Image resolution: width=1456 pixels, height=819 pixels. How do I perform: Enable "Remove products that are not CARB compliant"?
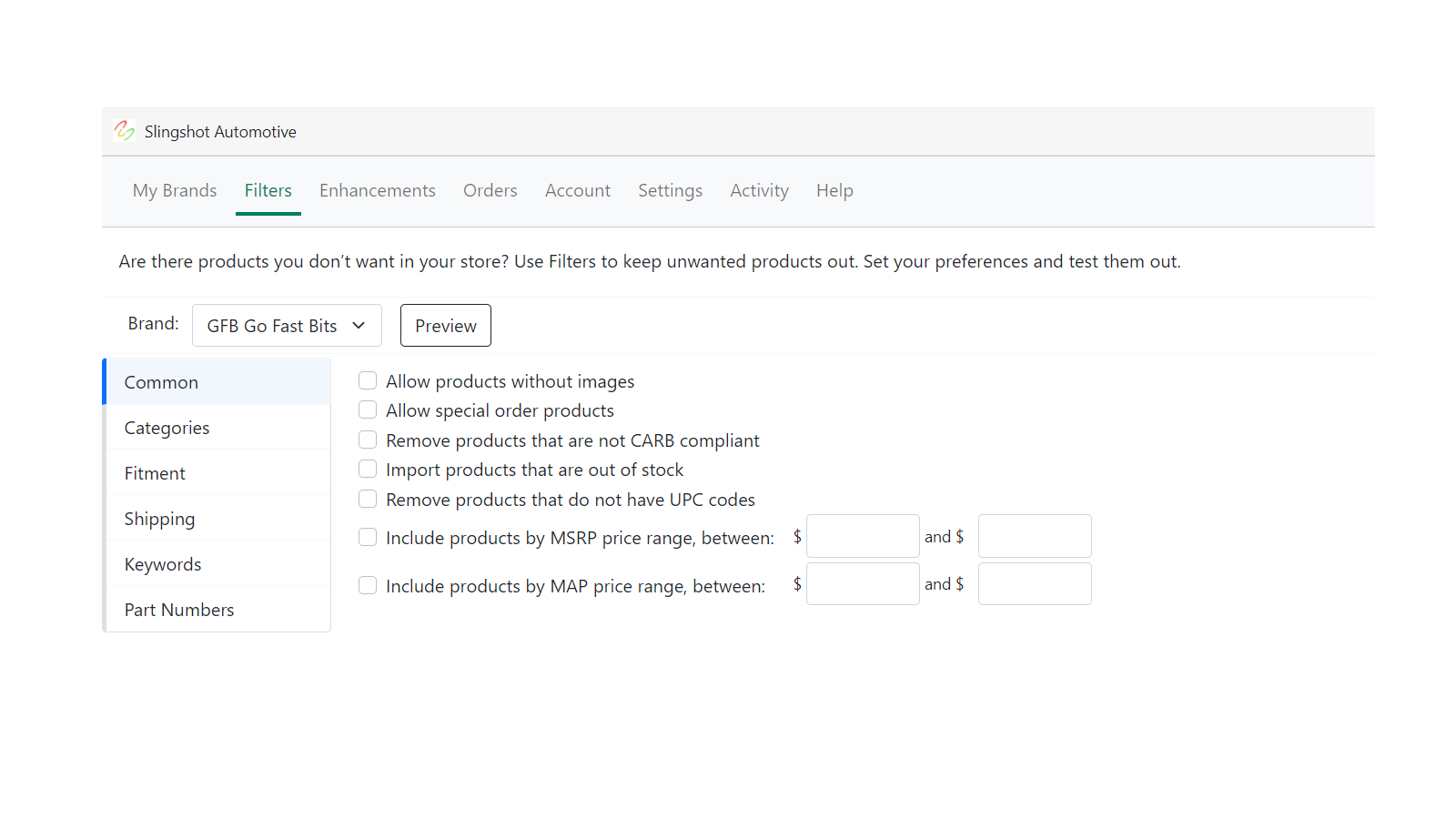tap(367, 440)
